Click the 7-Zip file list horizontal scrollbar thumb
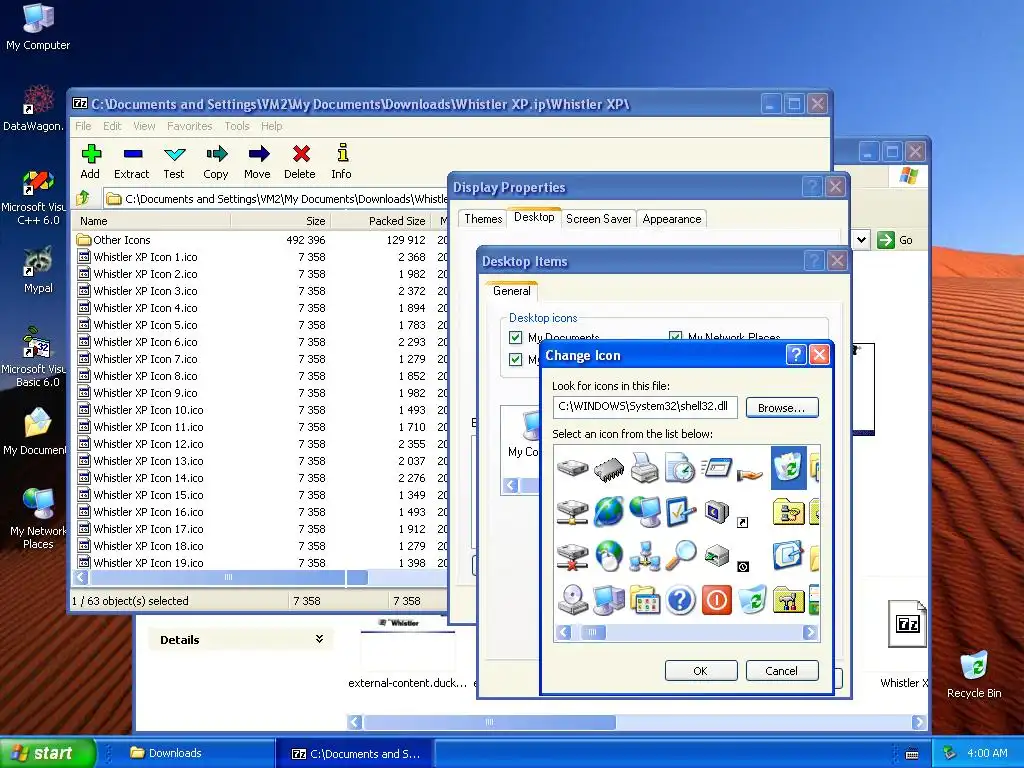 [x=228, y=577]
